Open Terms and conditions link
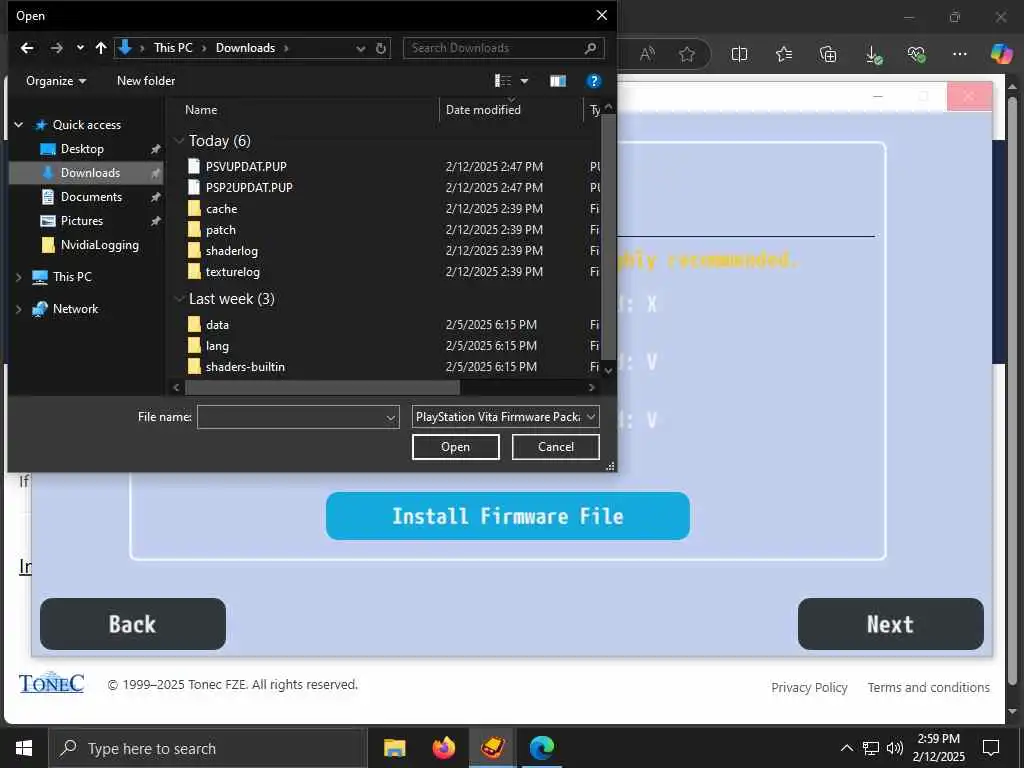 tap(929, 688)
